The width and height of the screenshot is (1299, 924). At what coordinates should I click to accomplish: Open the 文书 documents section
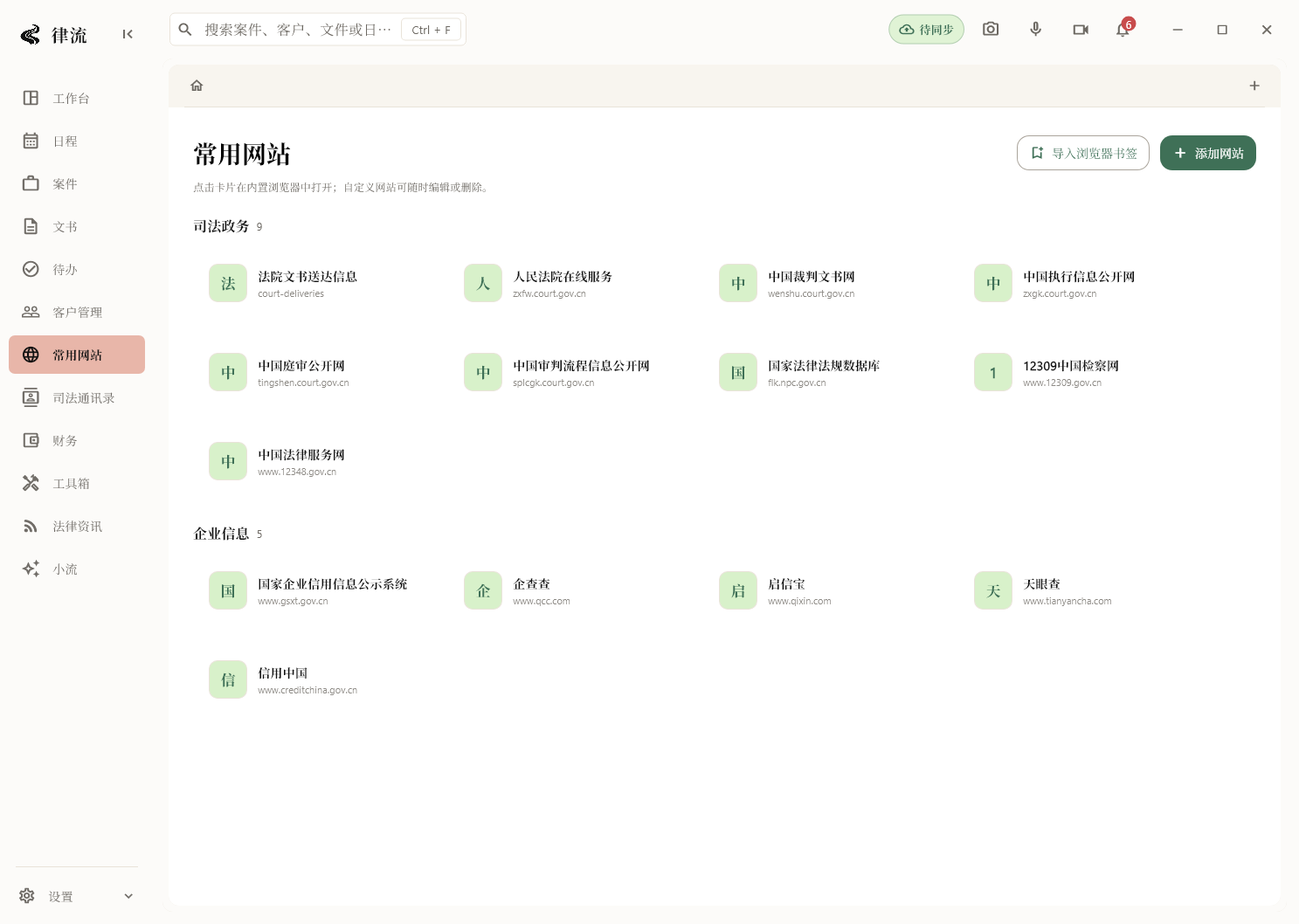(x=77, y=226)
